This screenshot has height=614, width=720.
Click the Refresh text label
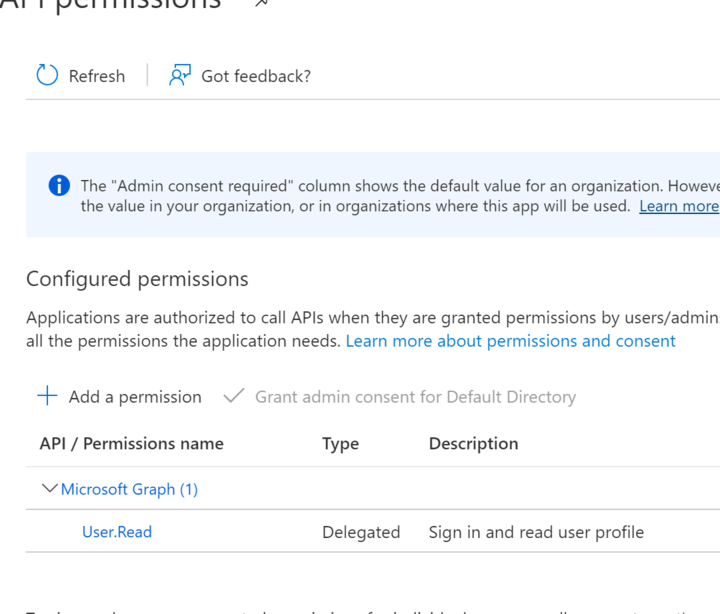click(97, 76)
